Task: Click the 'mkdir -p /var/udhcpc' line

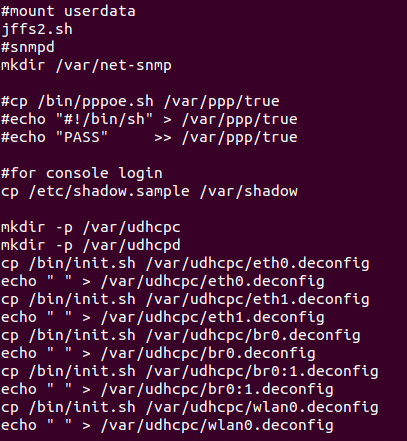Action: [91, 227]
